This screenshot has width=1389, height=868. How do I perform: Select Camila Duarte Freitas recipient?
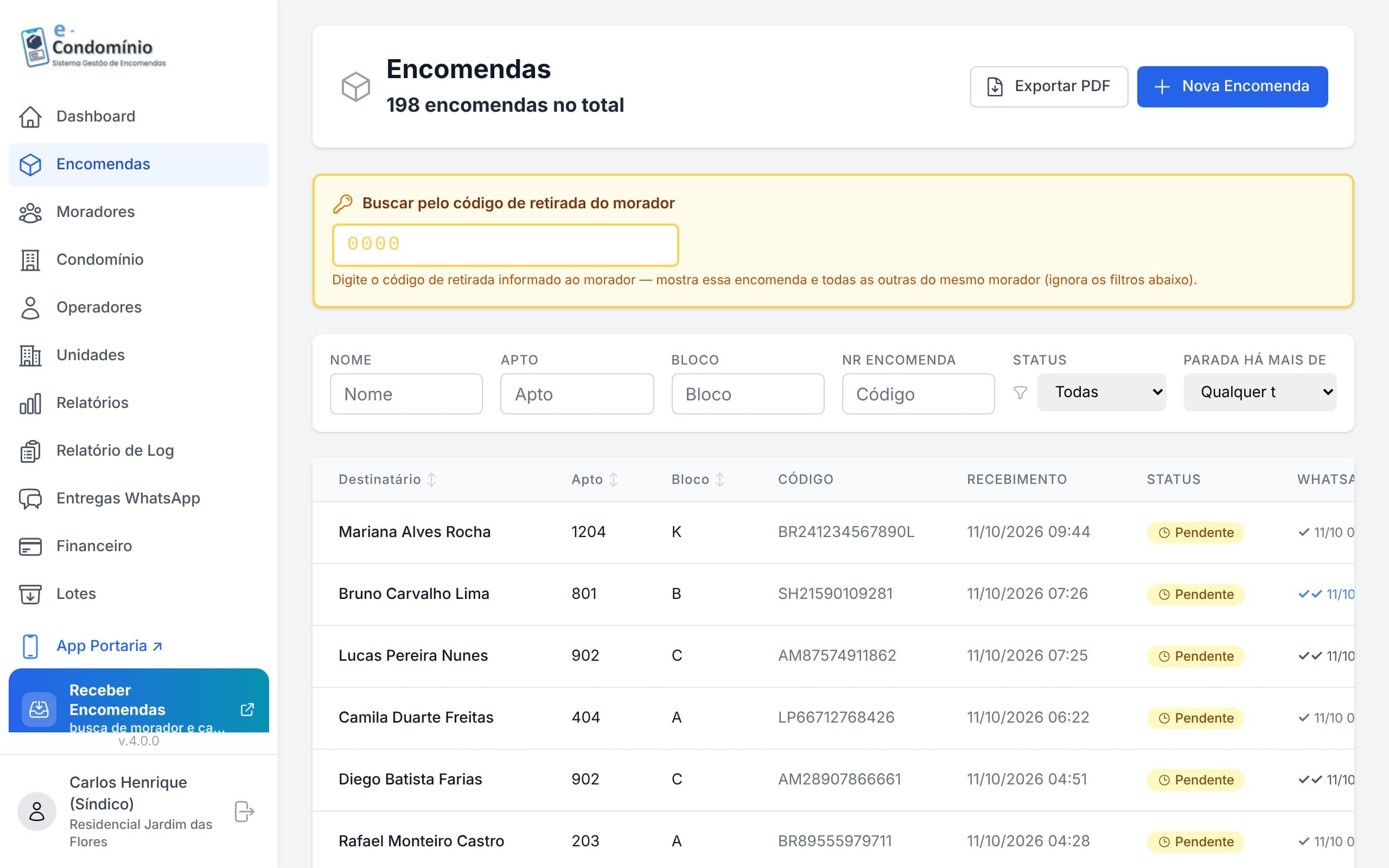point(416,718)
